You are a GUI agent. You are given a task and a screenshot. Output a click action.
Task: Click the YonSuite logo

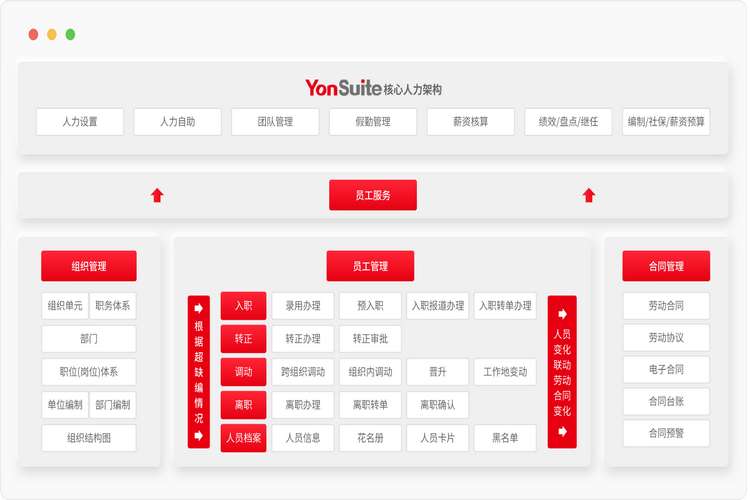tap(342, 88)
